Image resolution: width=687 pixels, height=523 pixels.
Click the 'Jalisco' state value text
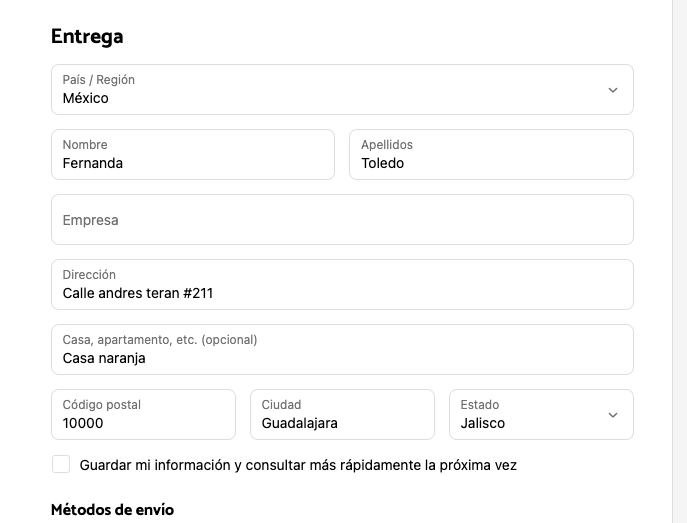[x=483, y=423]
